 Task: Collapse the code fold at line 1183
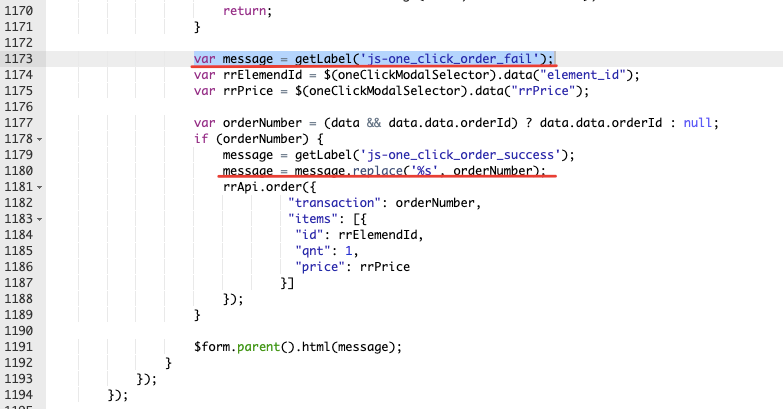click(x=39, y=219)
